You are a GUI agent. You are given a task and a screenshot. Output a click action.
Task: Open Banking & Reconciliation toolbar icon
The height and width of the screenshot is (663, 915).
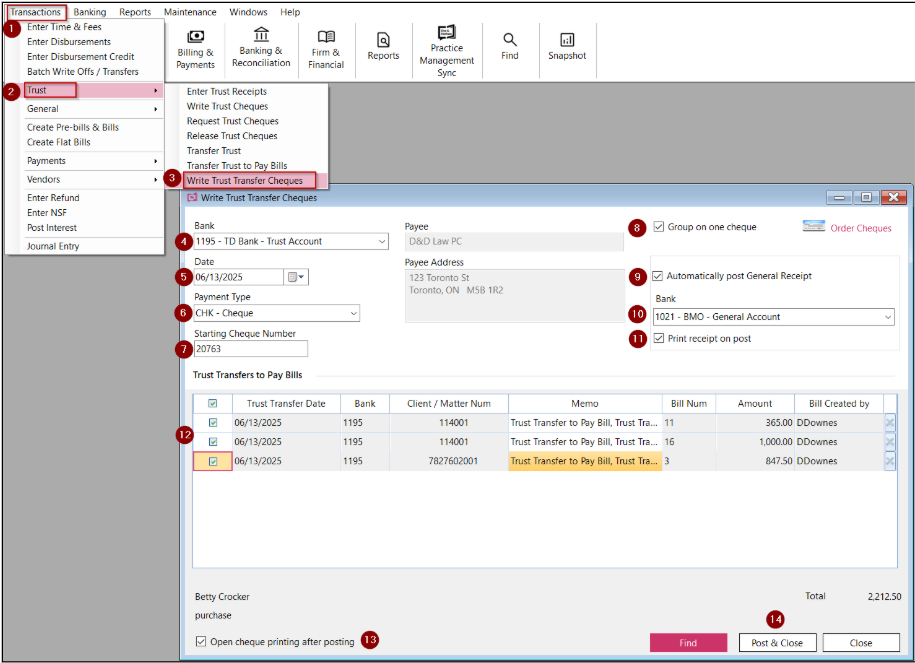(261, 48)
